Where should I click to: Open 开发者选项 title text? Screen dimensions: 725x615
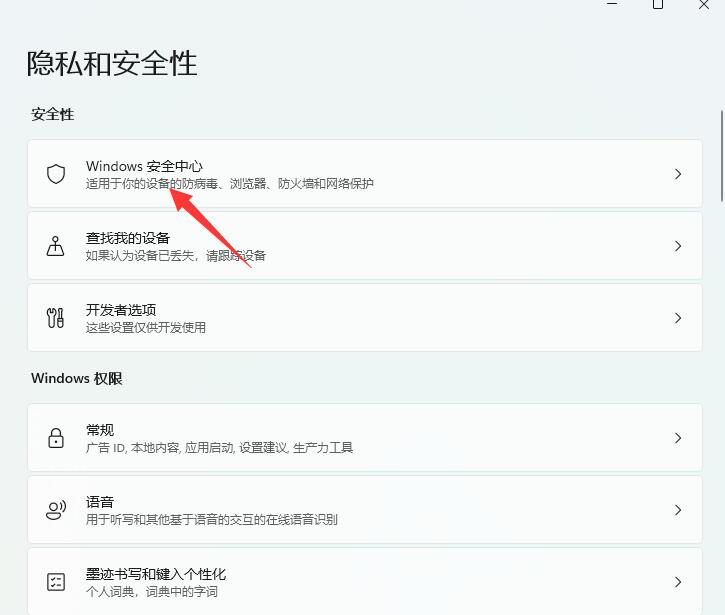121,310
